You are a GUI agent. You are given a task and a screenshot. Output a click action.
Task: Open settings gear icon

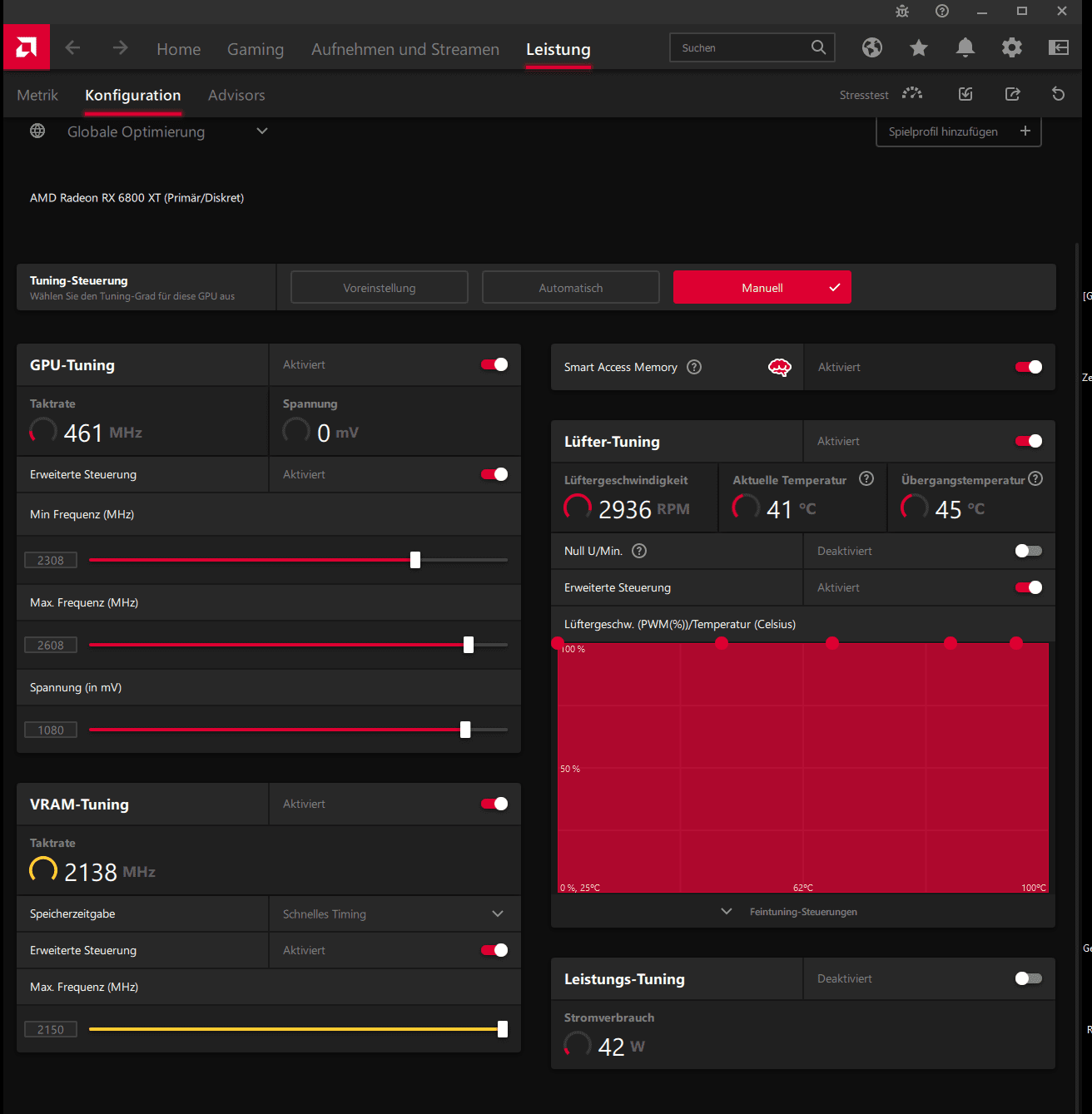pos(1012,47)
